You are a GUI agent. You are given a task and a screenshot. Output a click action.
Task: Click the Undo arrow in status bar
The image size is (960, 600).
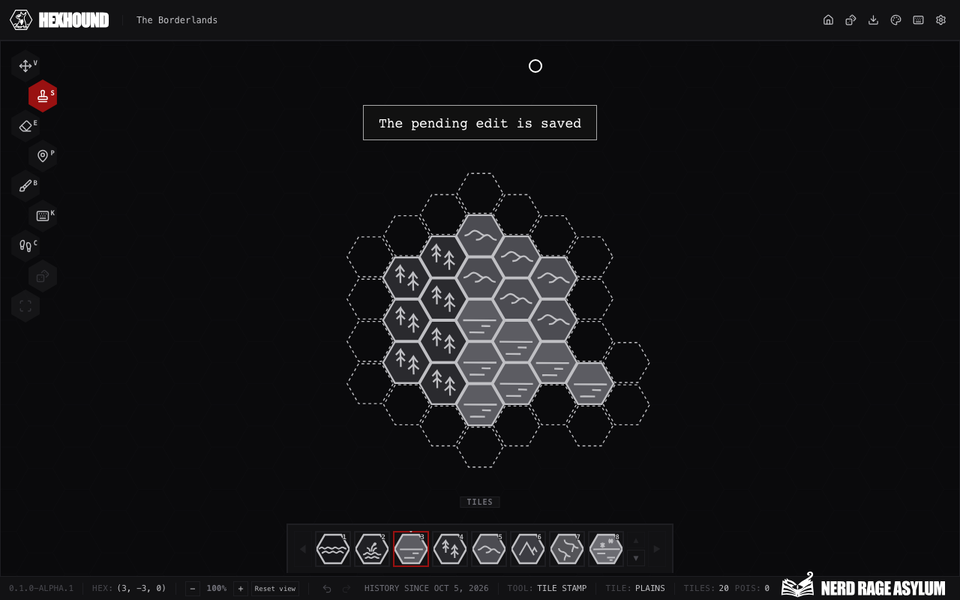(327, 588)
